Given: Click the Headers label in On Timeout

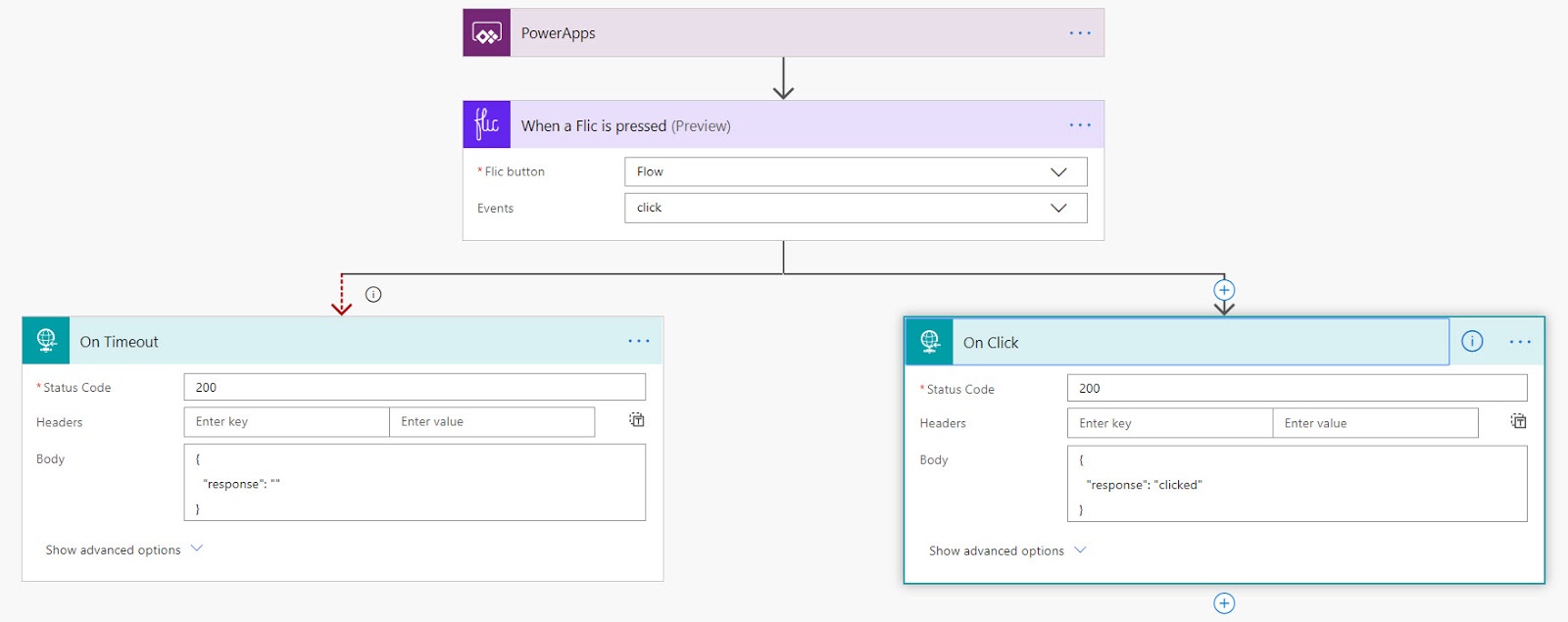Looking at the screenshot, I should pos(59,422).
